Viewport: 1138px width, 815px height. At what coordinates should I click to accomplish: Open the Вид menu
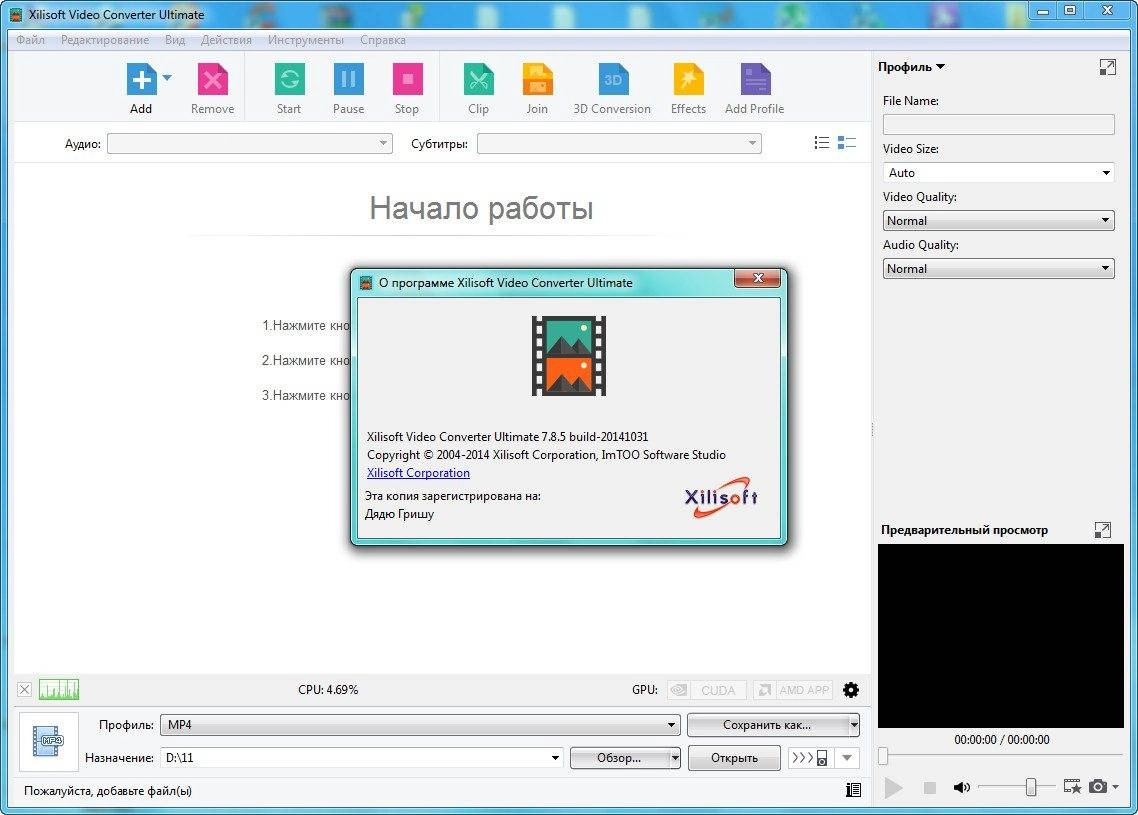coord(175,40)
